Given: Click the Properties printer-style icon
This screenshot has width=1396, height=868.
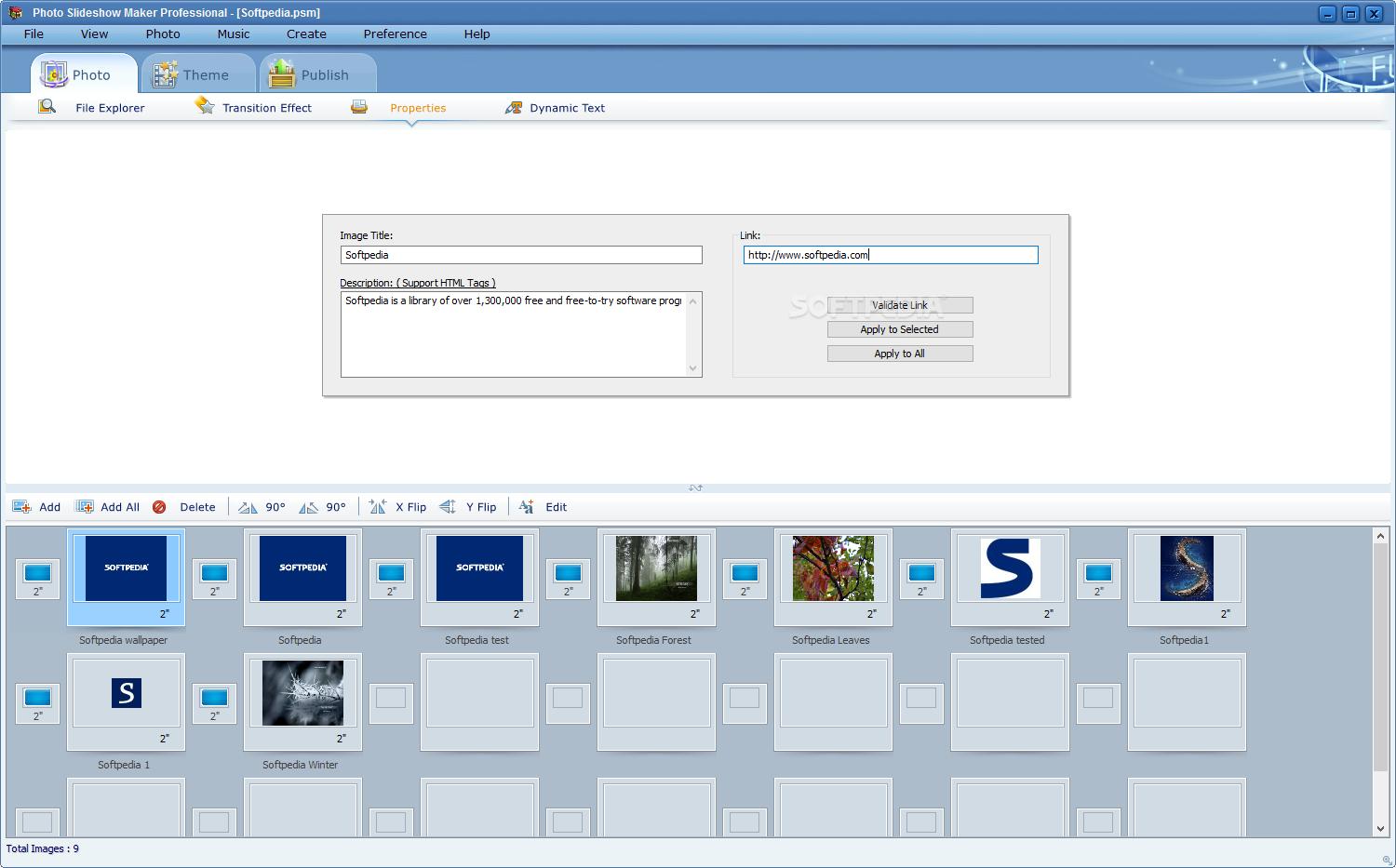Looking at the screenshot, I should (359, 107).
